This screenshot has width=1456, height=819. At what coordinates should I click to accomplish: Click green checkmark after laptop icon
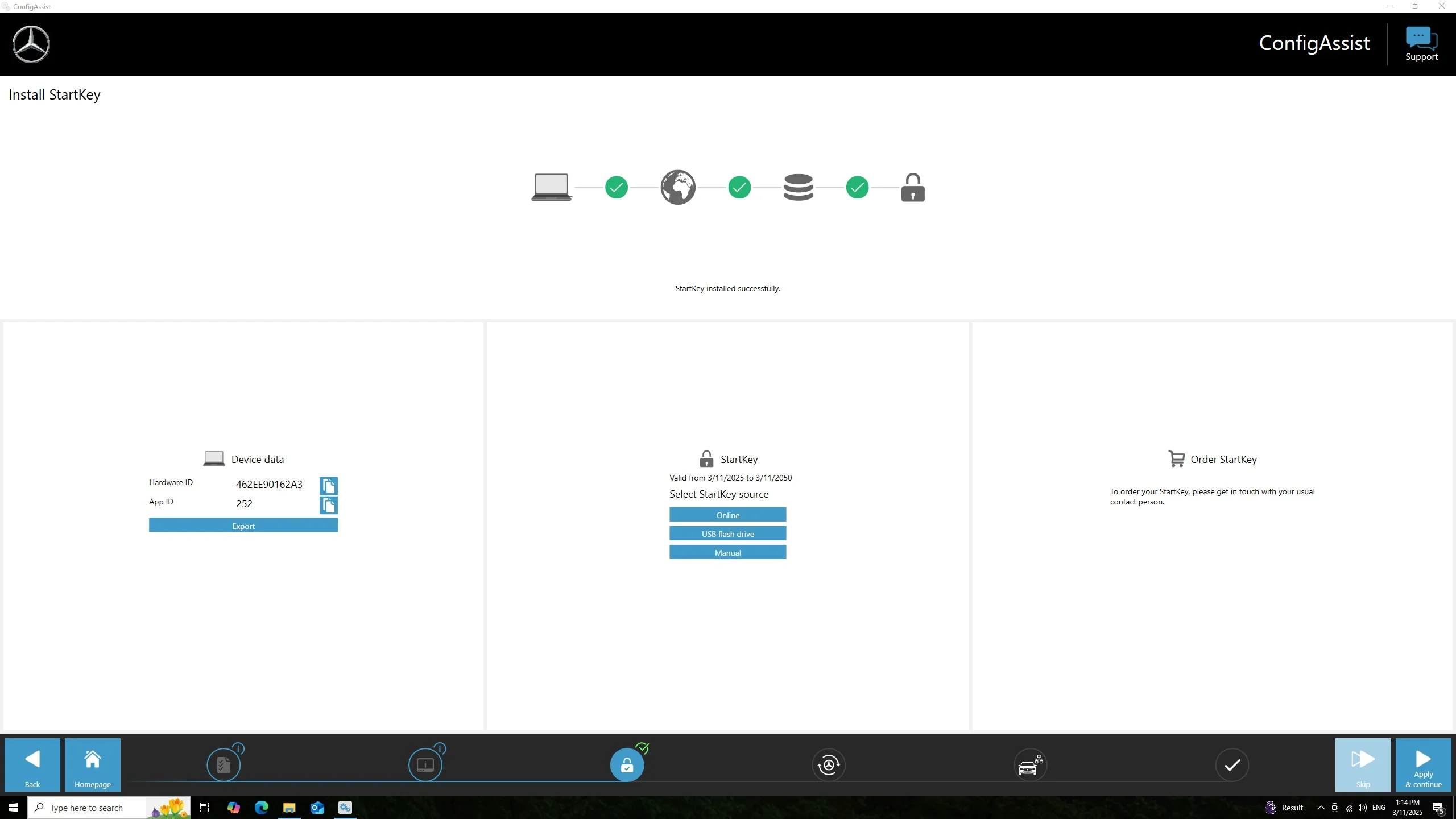617,187
